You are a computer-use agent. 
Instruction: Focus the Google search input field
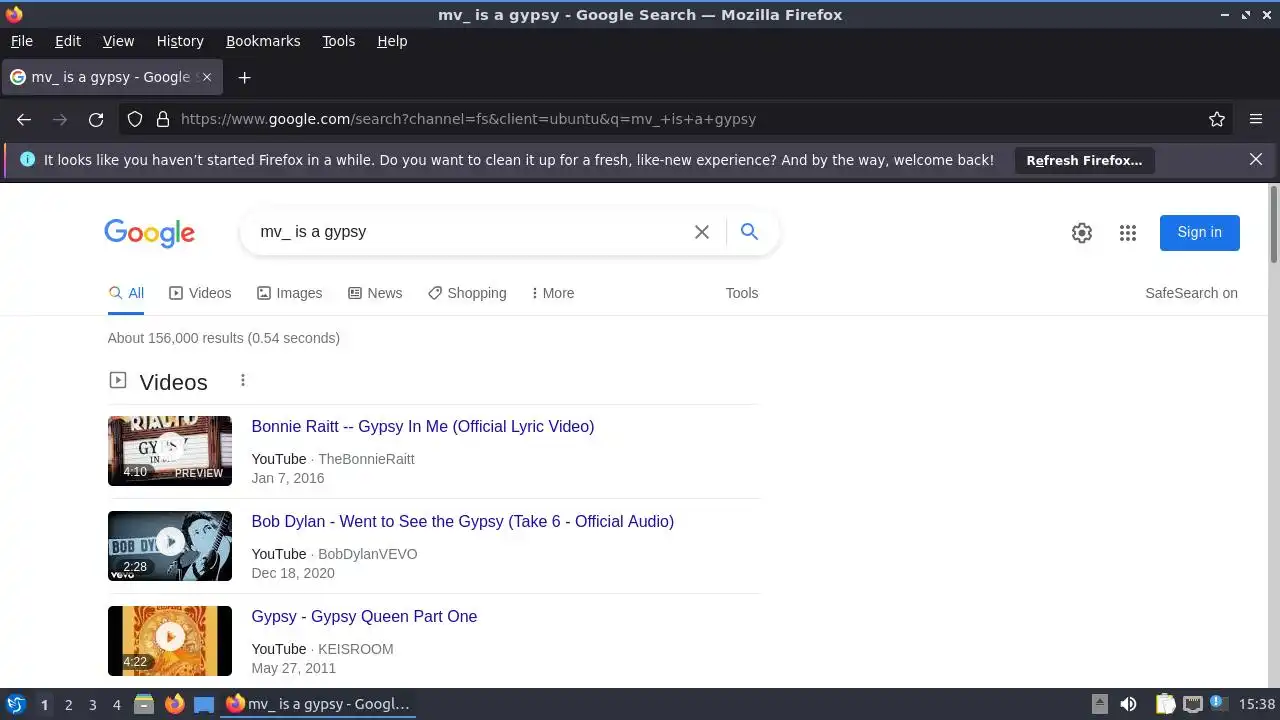pyautogui.click(x=470, y=232)
